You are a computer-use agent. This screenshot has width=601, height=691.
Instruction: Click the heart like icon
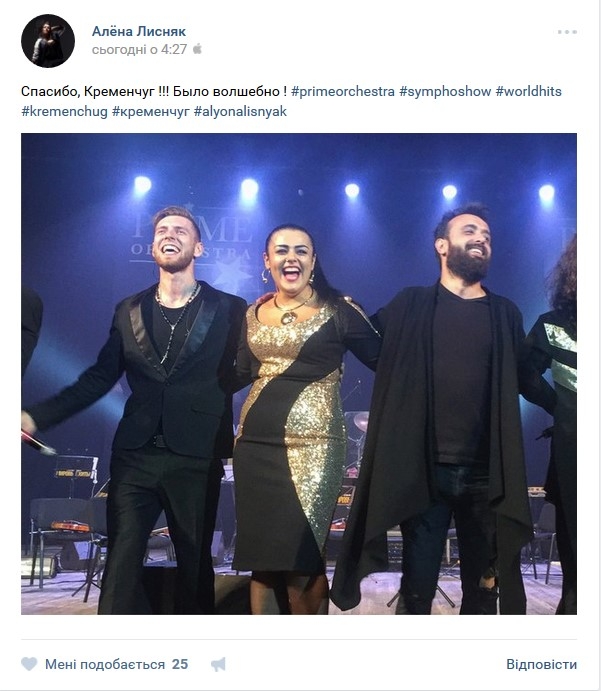(29, 664)
